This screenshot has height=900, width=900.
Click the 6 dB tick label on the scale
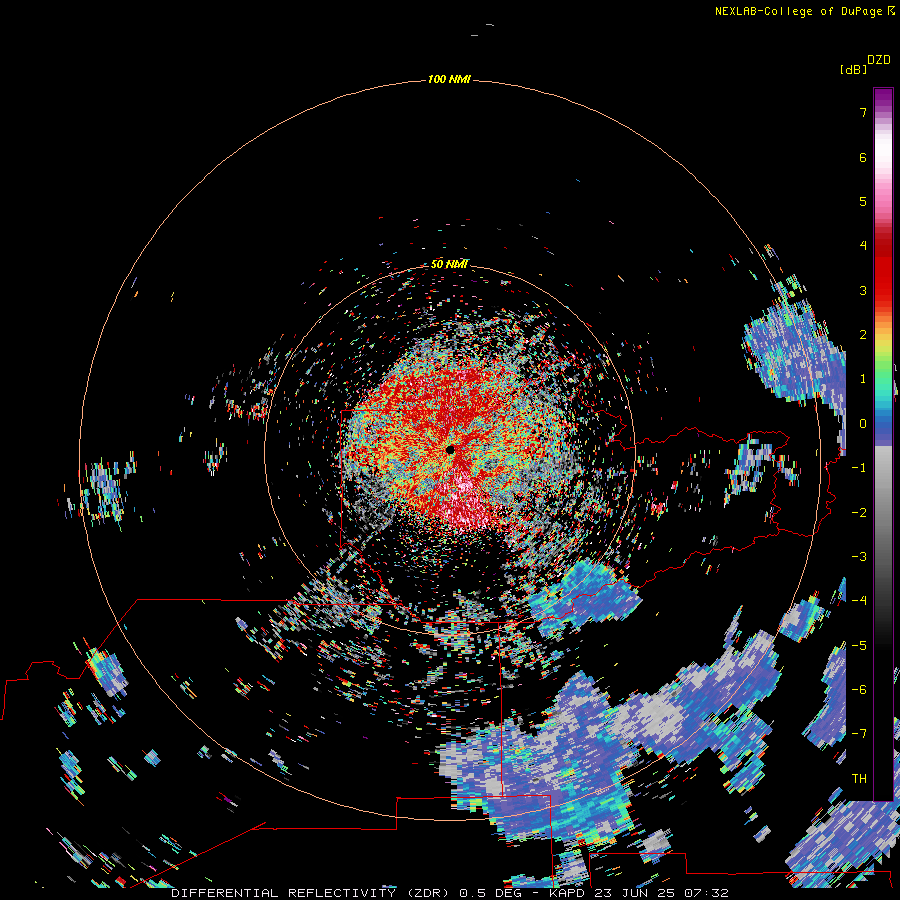(863, 157)
